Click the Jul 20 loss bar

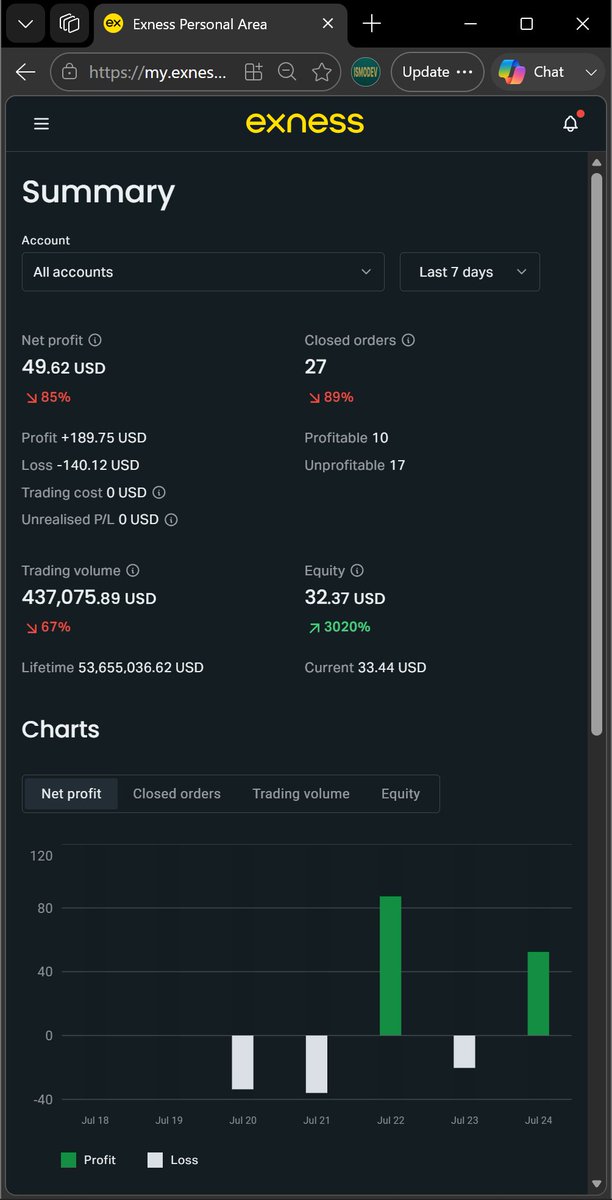[x=243, y=1062]
